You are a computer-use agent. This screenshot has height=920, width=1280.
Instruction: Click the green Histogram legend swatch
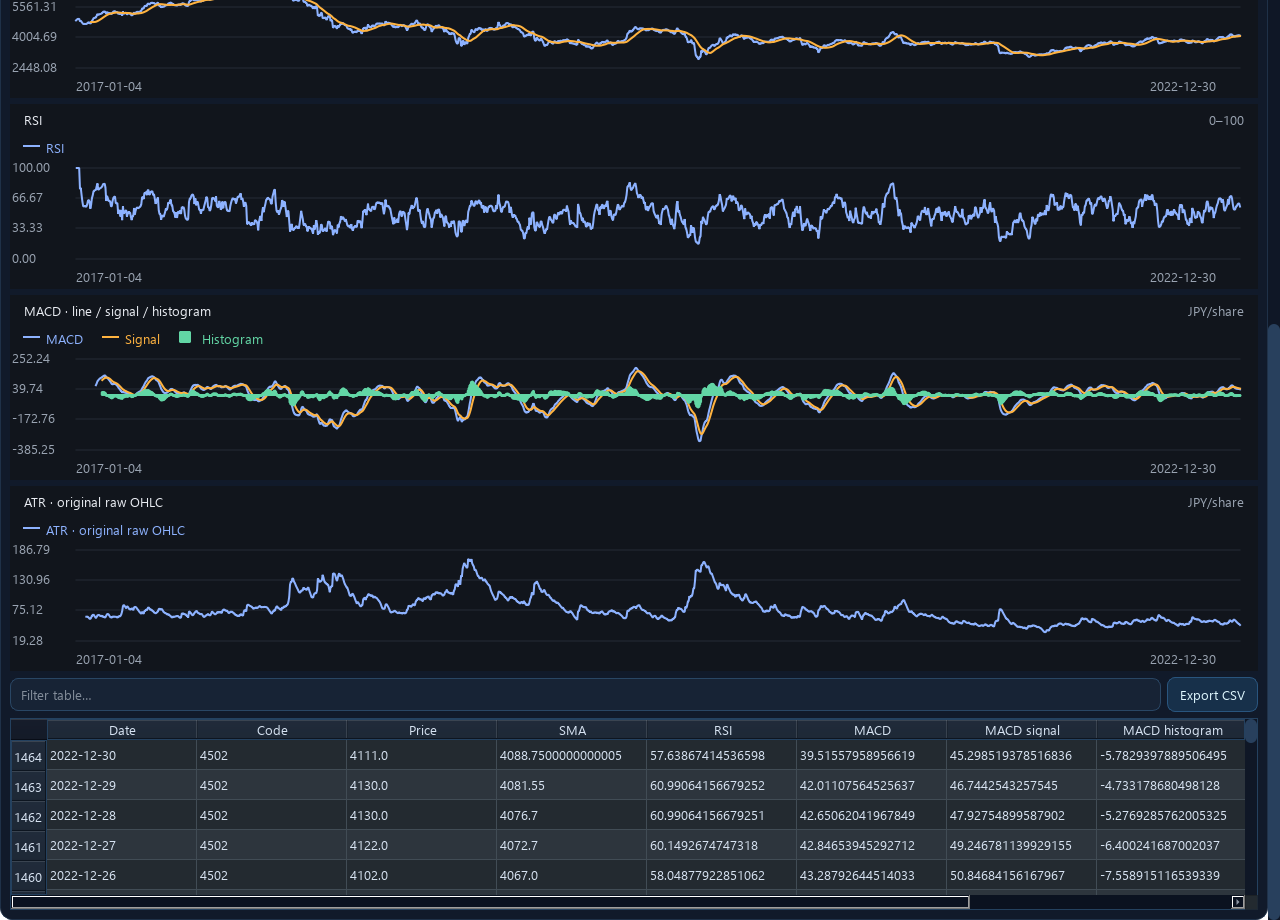pos(185,338)
